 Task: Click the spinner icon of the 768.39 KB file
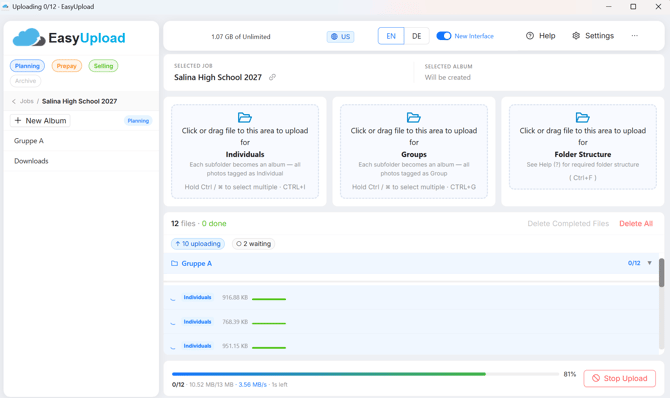pyautogui.click(x=173, y=323)
